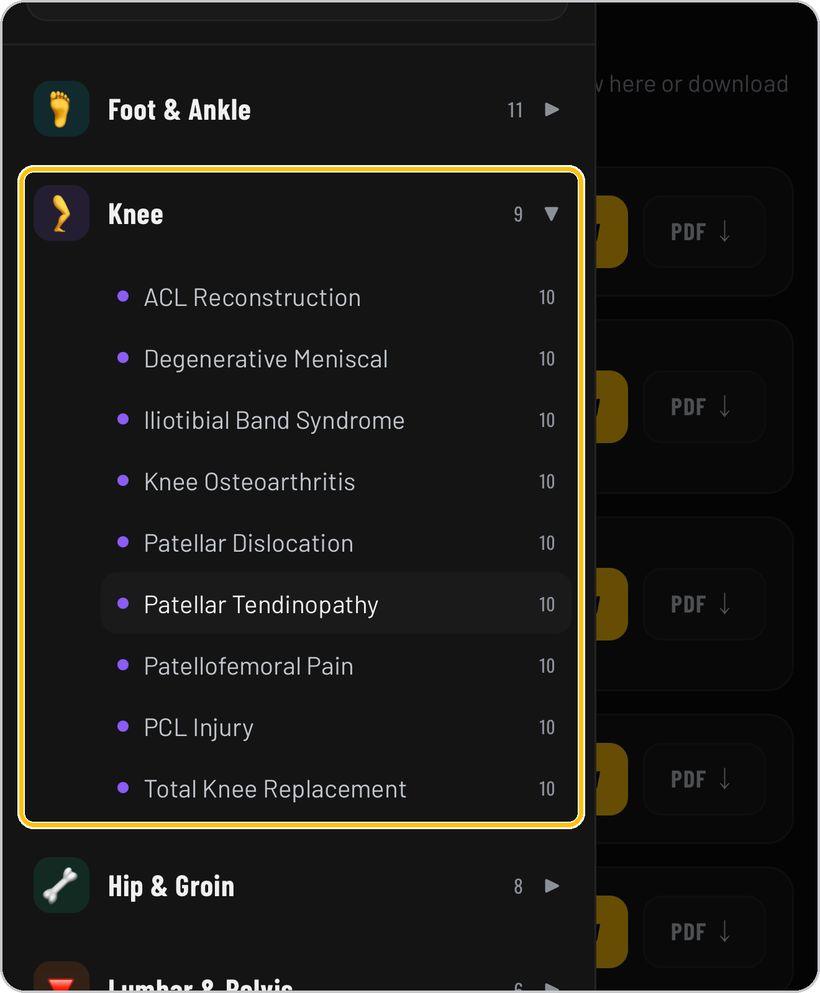The image size is (820, 993).
Task: Click the second PDF download button
Action: click(x=704, y=407)
